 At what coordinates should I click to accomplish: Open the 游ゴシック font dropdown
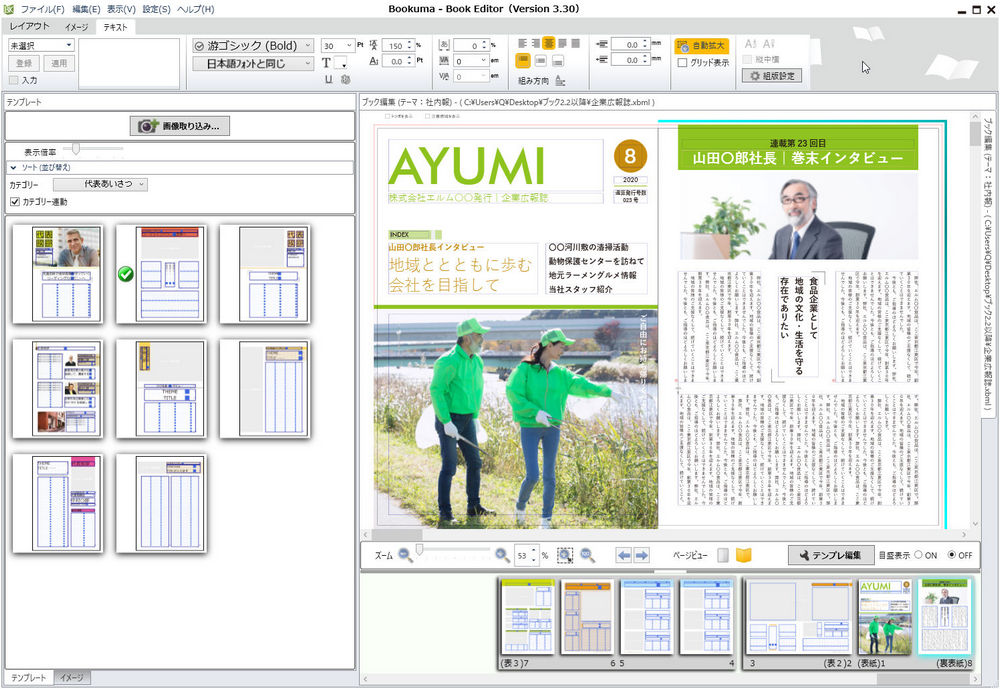coord(252,45)
